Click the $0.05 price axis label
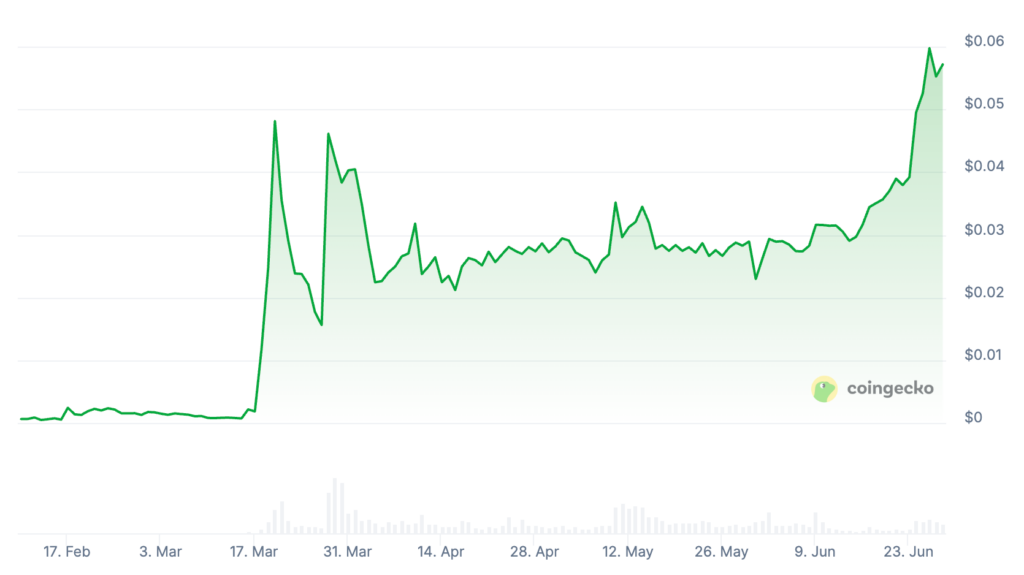Viewport: 1024px width, 575px height. 982,104
